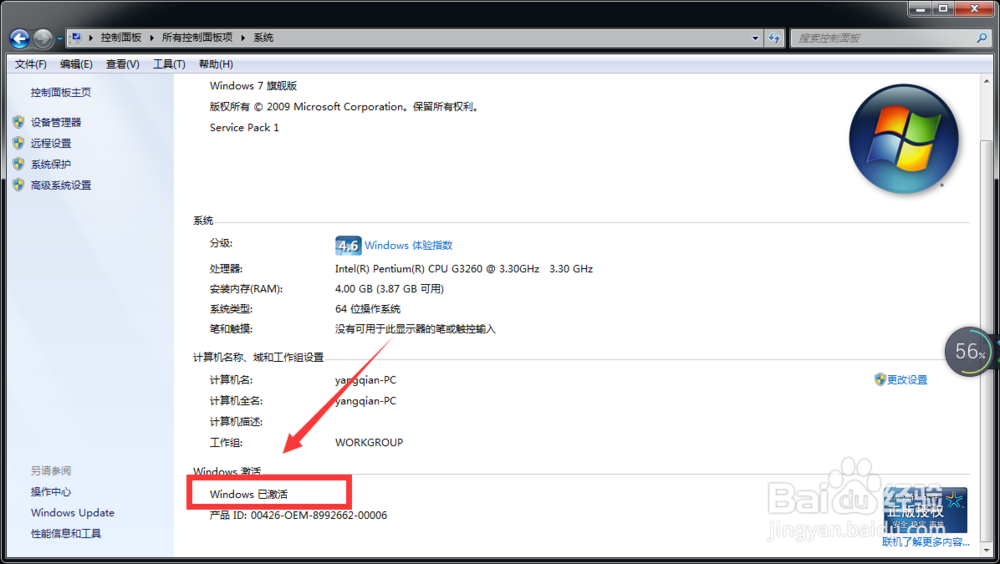Open the 文件(F) menu
The width and height of the screenshot is (1000, 564).
click(x=31, y=64)
